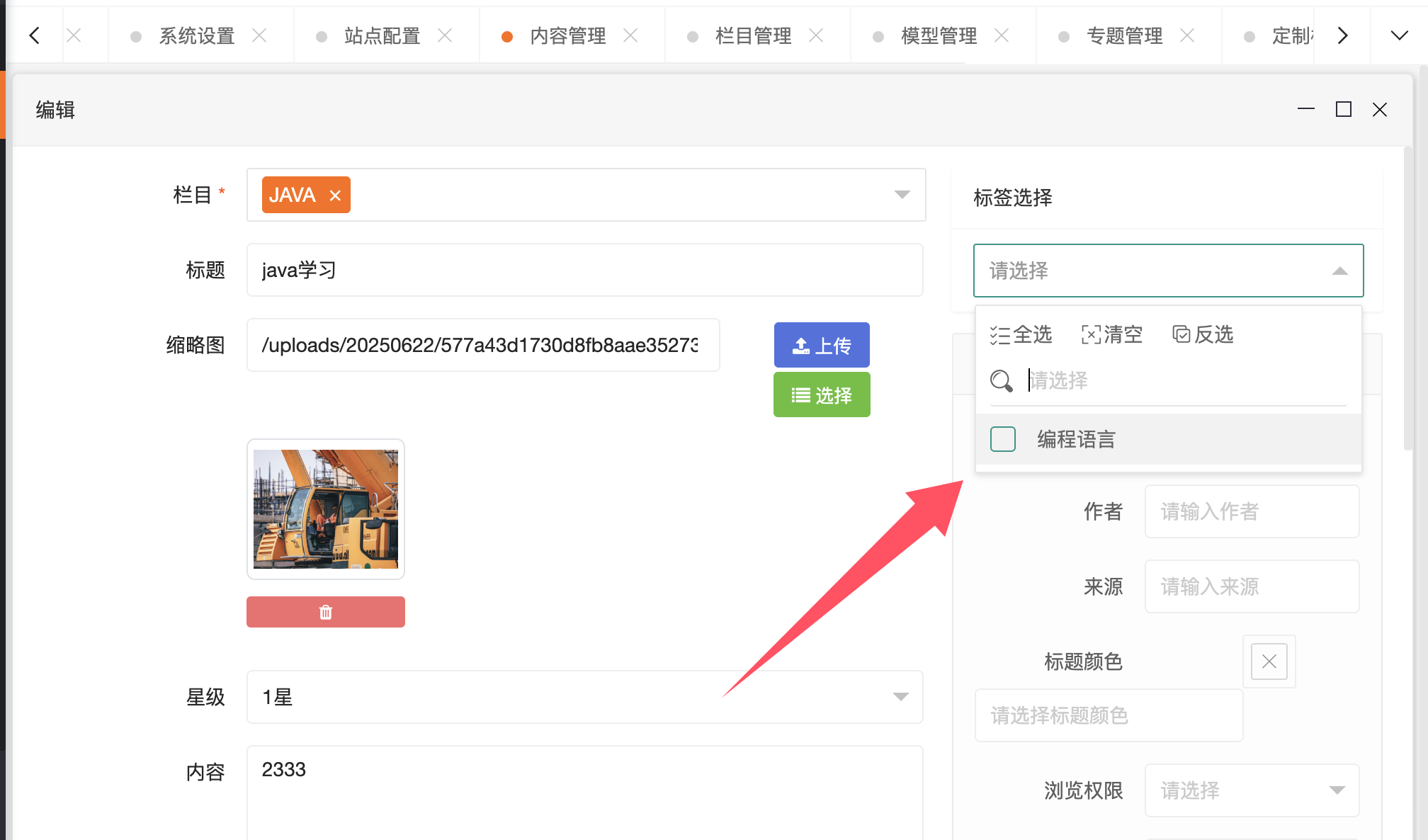Open the tab list dropdown chevron
Screen dimensions: 1428x840
click(1399, 35)
